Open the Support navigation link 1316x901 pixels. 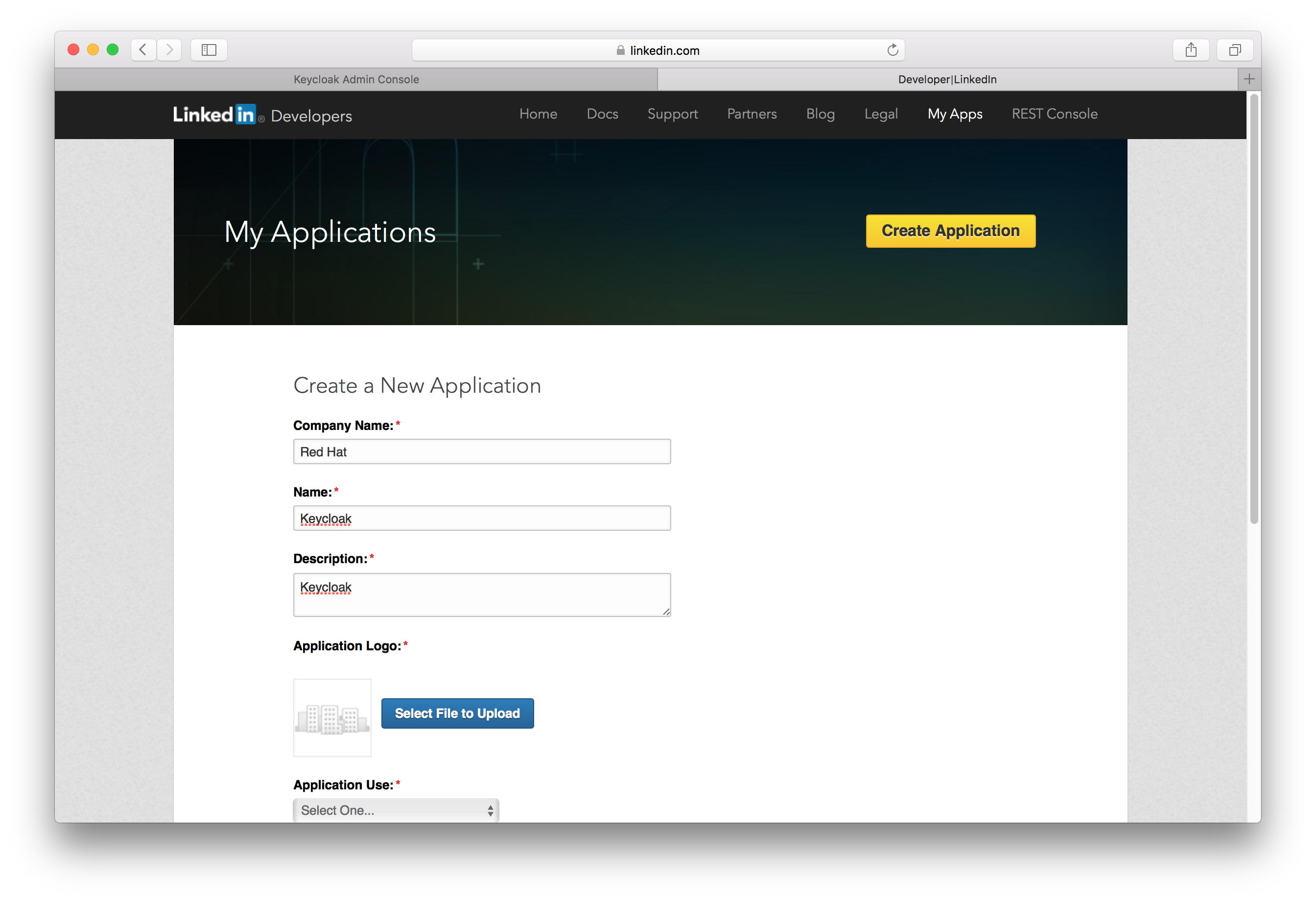click(672, 114)
